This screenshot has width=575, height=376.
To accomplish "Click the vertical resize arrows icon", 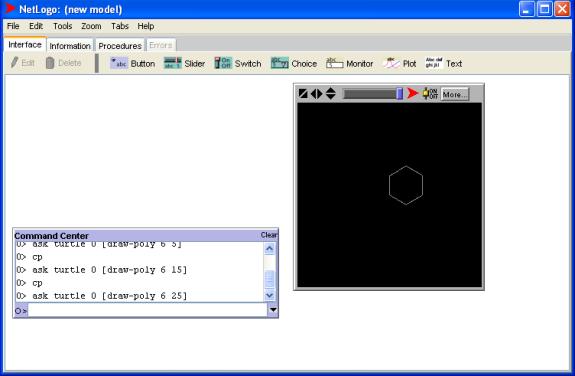I will pos(331,94).
